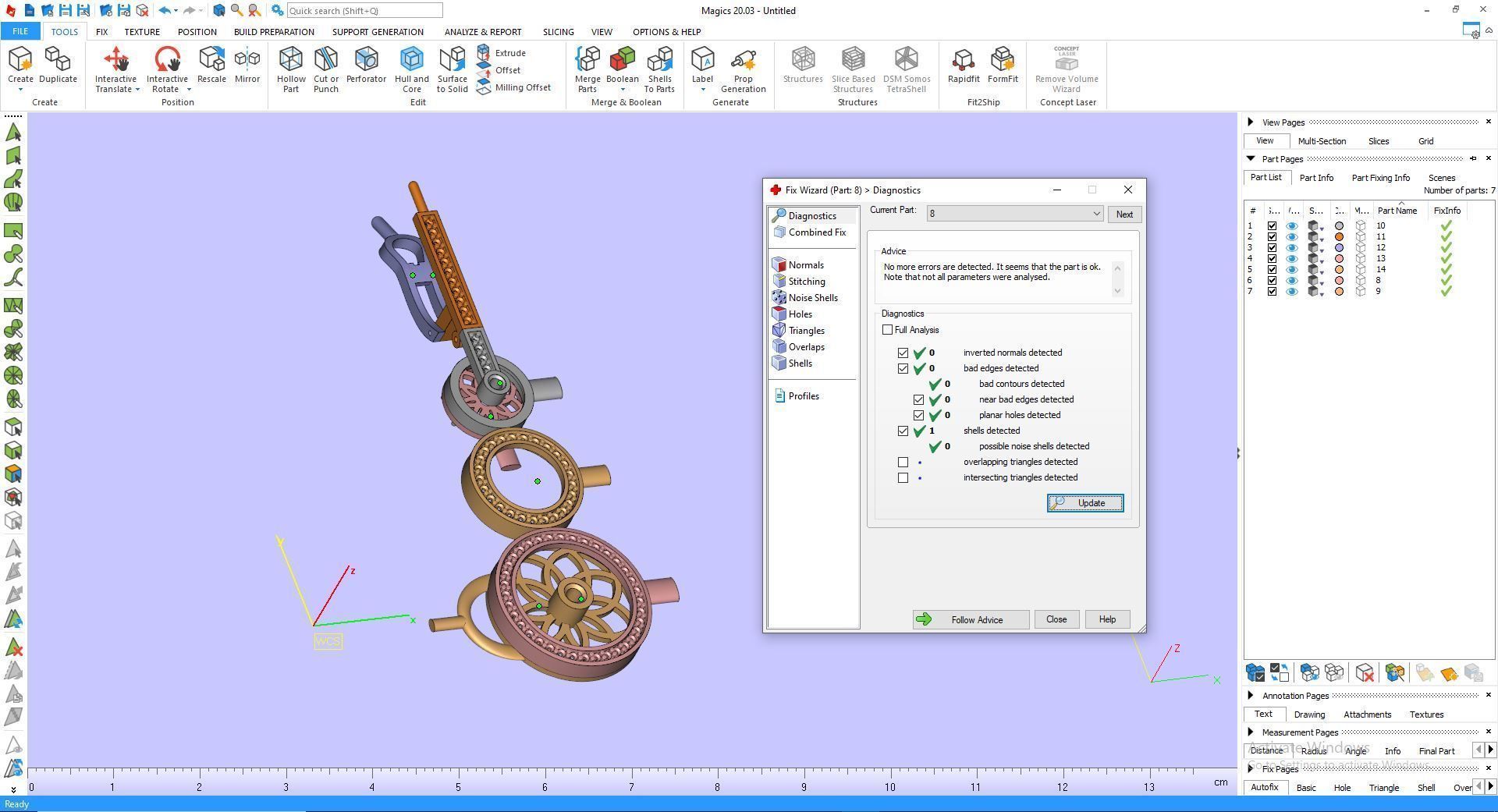Viewport: 1498px width, 812px height.
Task: Toggle shells detected checkbox
Action: point(903,431)
